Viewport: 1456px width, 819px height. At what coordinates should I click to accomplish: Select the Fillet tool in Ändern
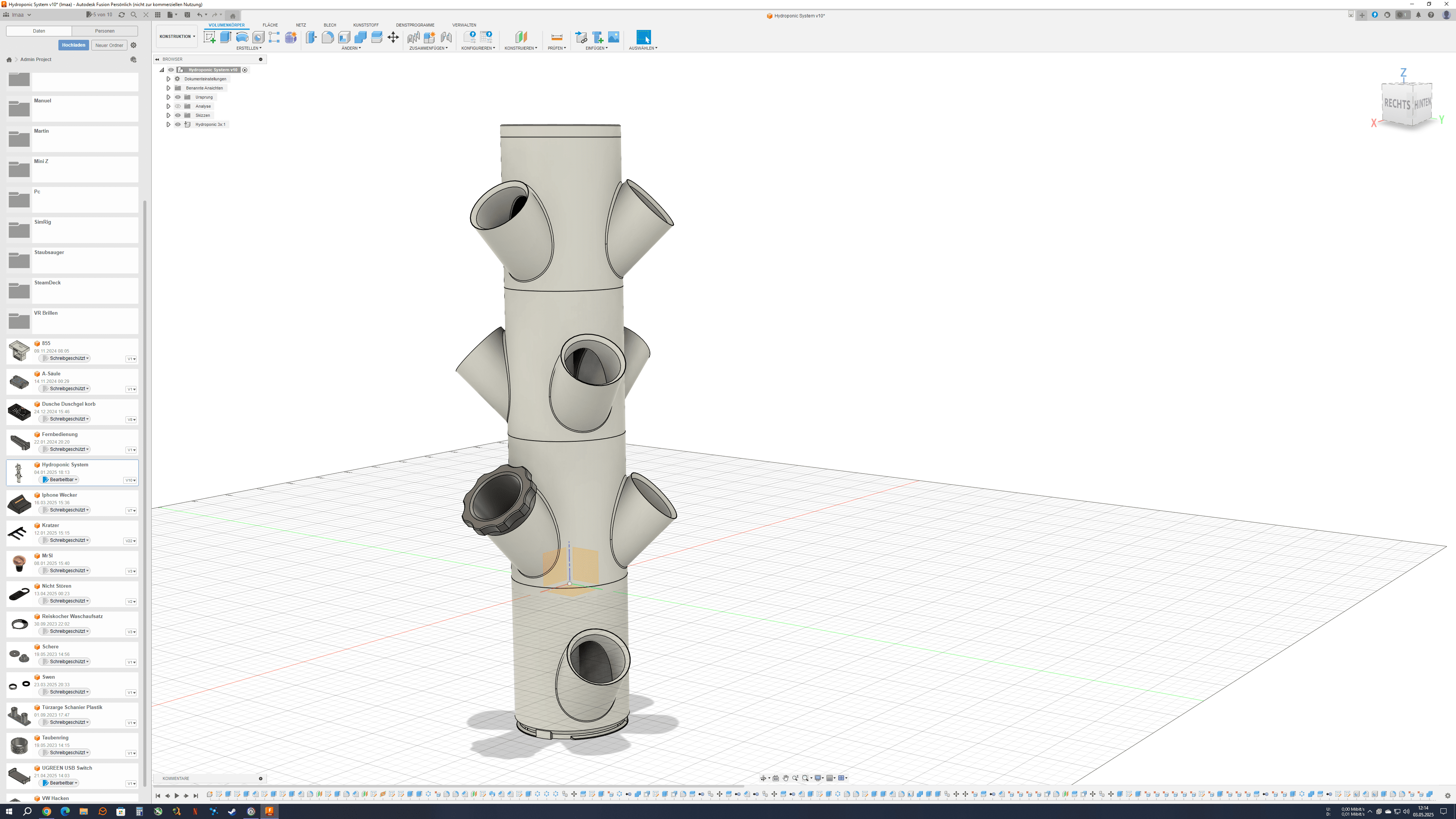coord(327,37)
